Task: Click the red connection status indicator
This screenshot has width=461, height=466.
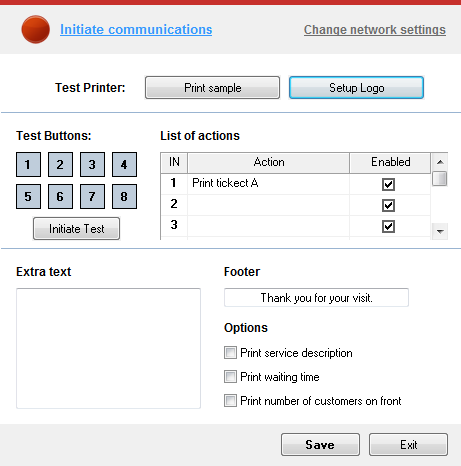Action: pos(36,29)
